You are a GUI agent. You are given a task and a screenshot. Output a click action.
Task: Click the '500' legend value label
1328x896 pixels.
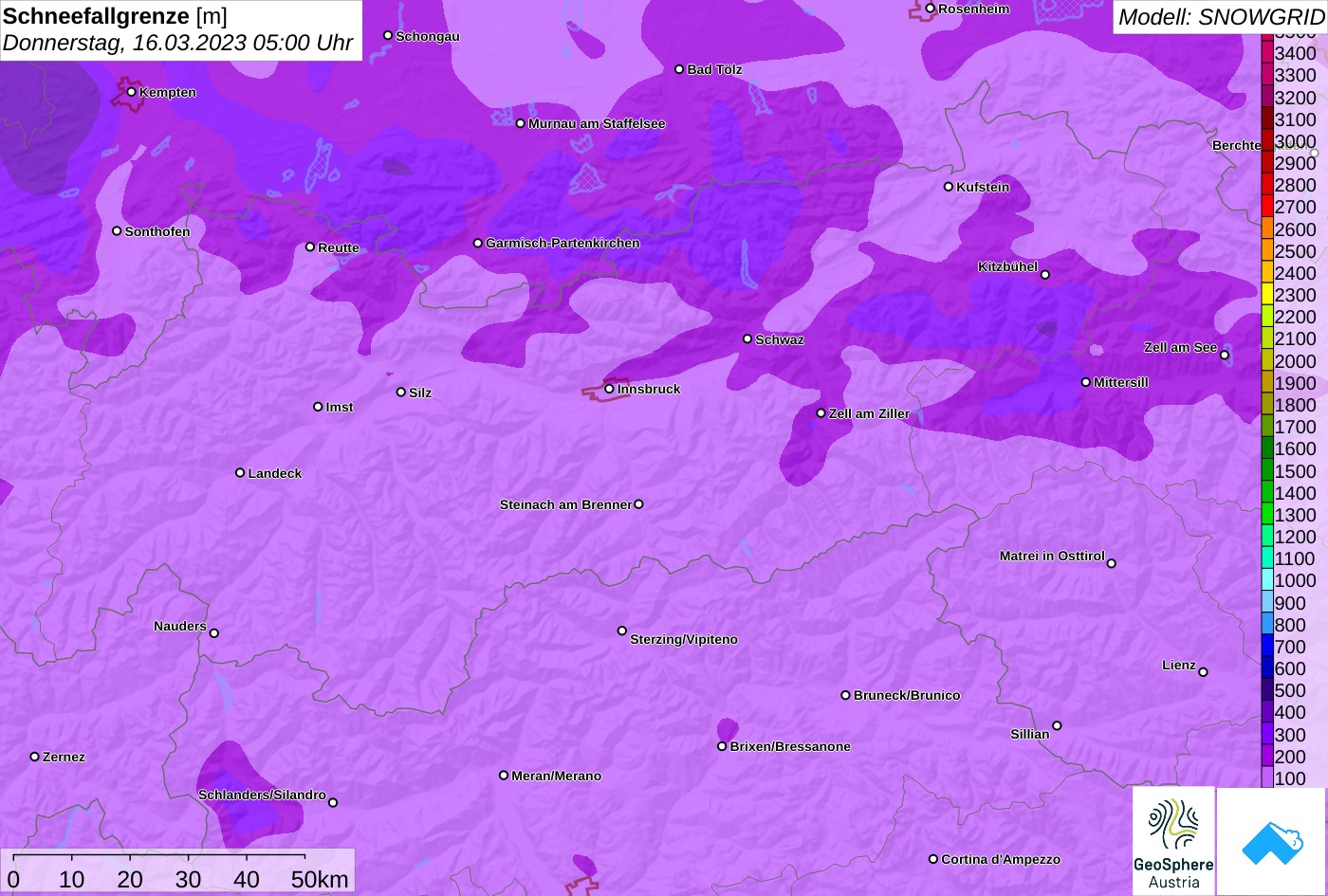pyautogui.click(x=1290, y=690)
